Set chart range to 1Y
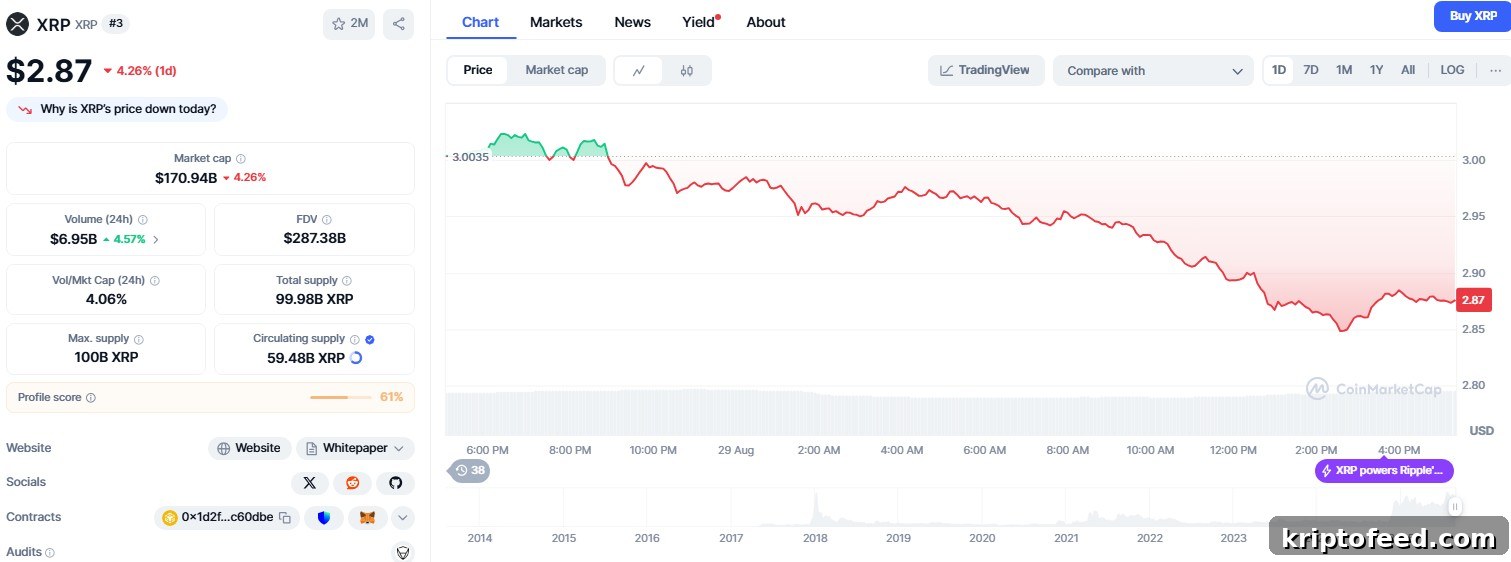Screen dimensions: 1511x562 (1377, 70)
